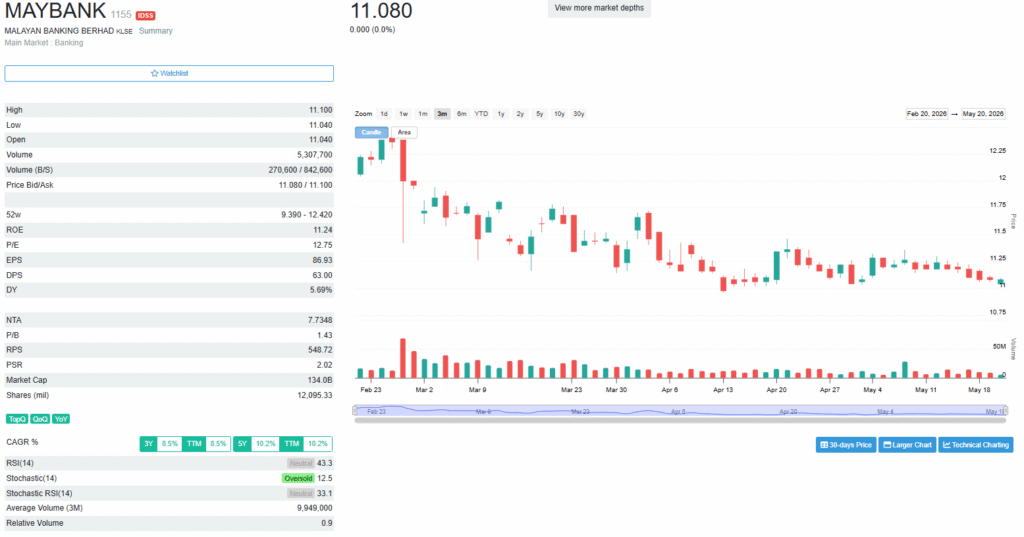Image resolution: width=1024 pixels, height=537 pixels.
Task: Open the Larger Chart
Action: [x=907, y=445]
